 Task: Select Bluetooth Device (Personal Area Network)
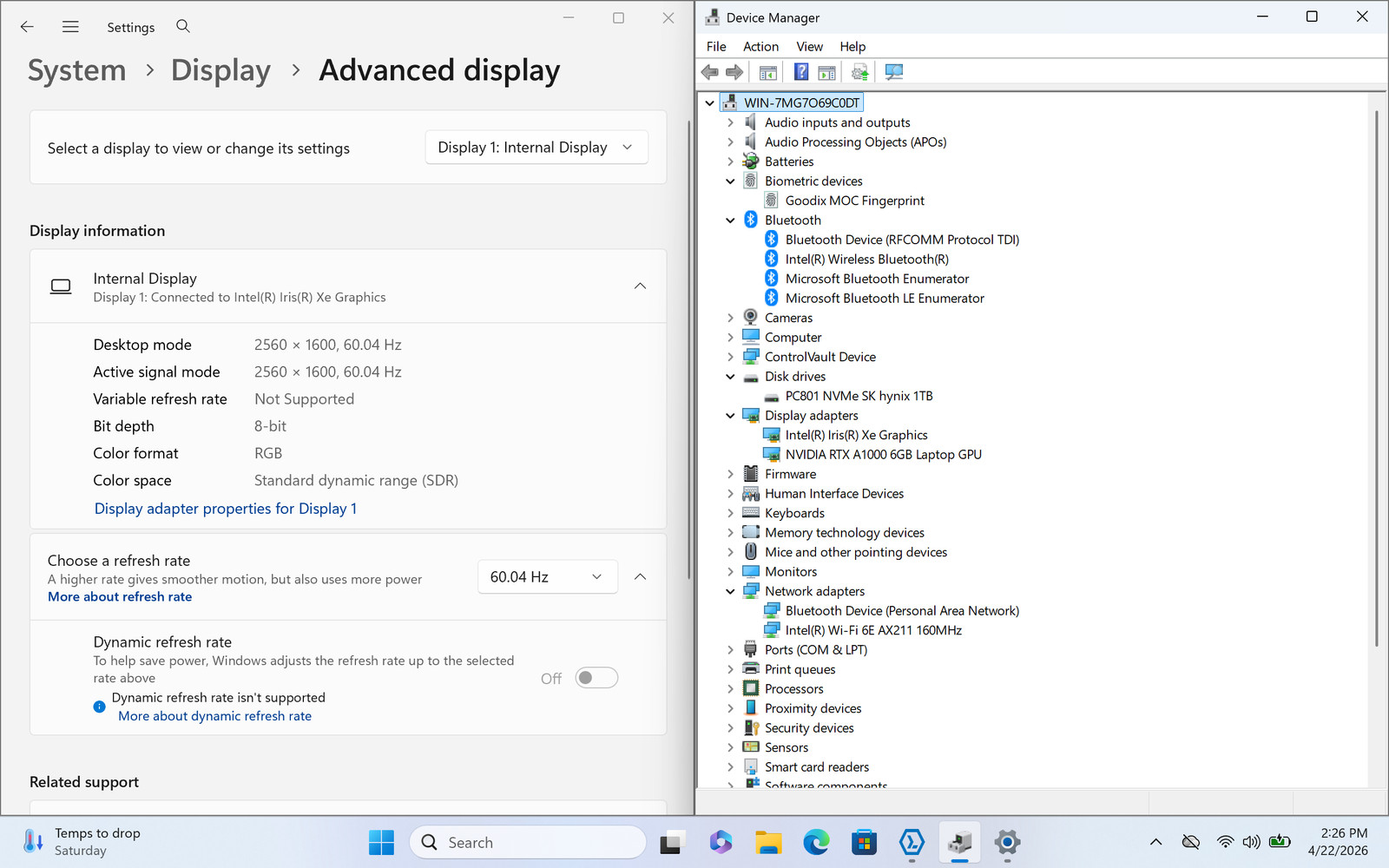click(902, 611)
